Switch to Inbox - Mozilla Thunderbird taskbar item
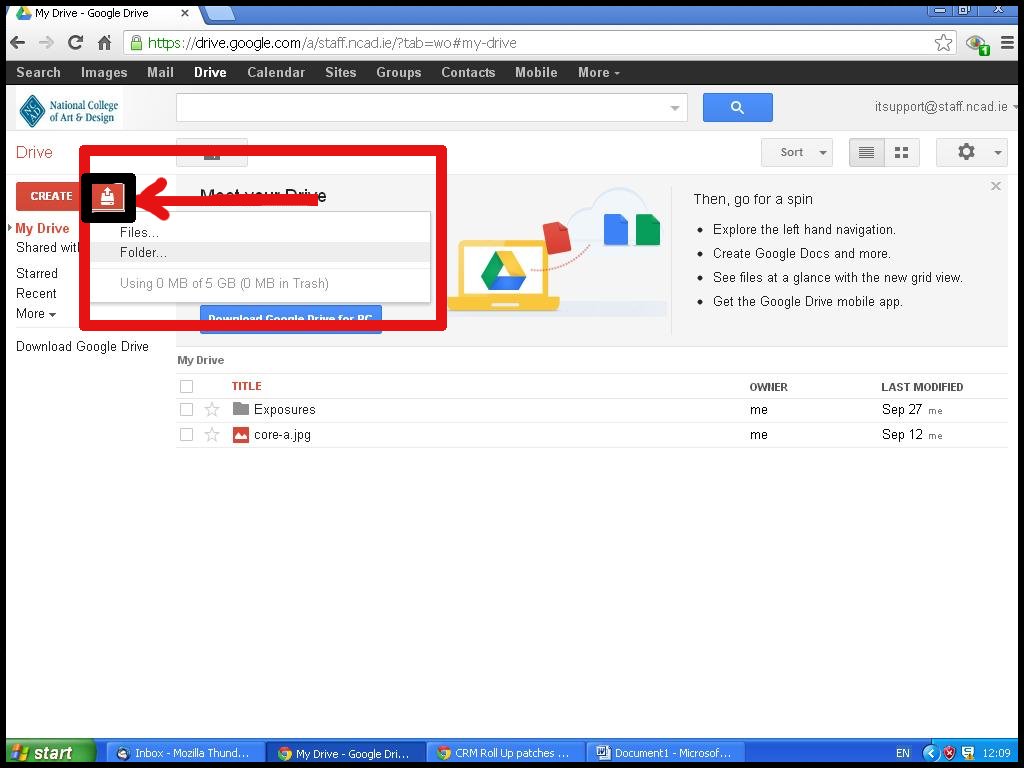1024x768 pixels. 184,753
